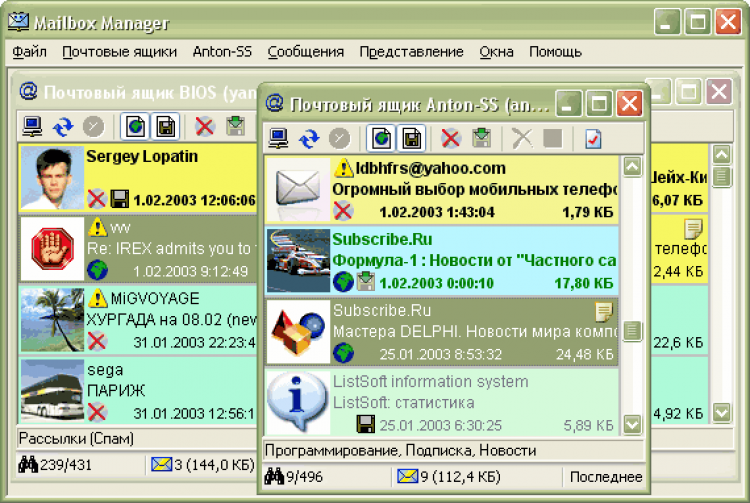Click Delphi shapes thumbnail of Subscribe.Ru message

coord(298,332)
